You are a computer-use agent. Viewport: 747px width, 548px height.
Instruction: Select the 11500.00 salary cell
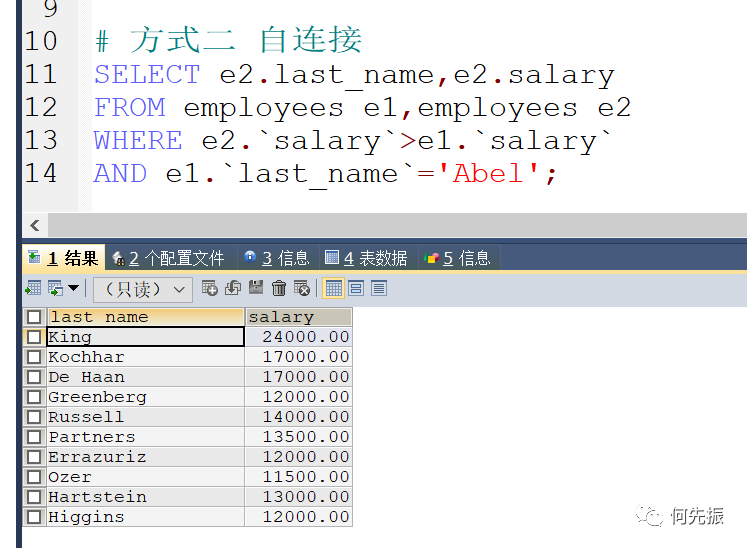coord(299,477)
